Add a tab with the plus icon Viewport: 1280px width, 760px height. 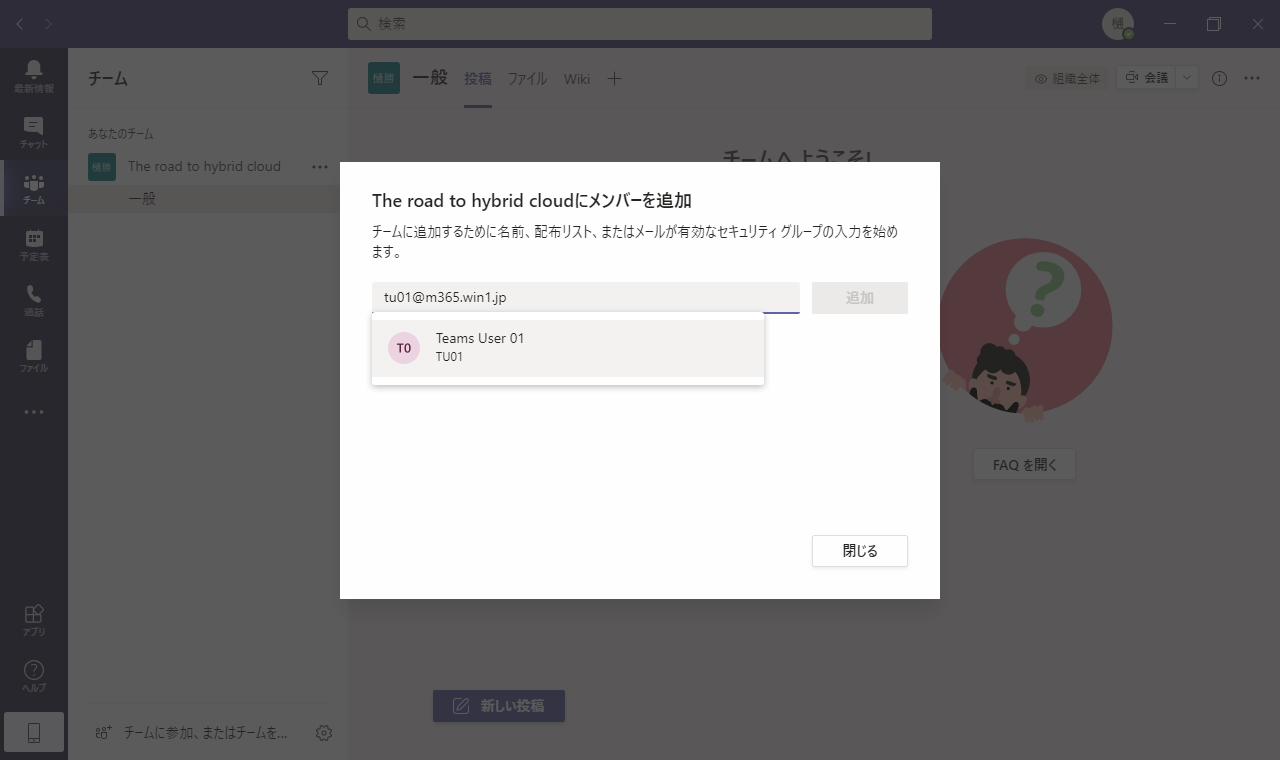(614, 78)
